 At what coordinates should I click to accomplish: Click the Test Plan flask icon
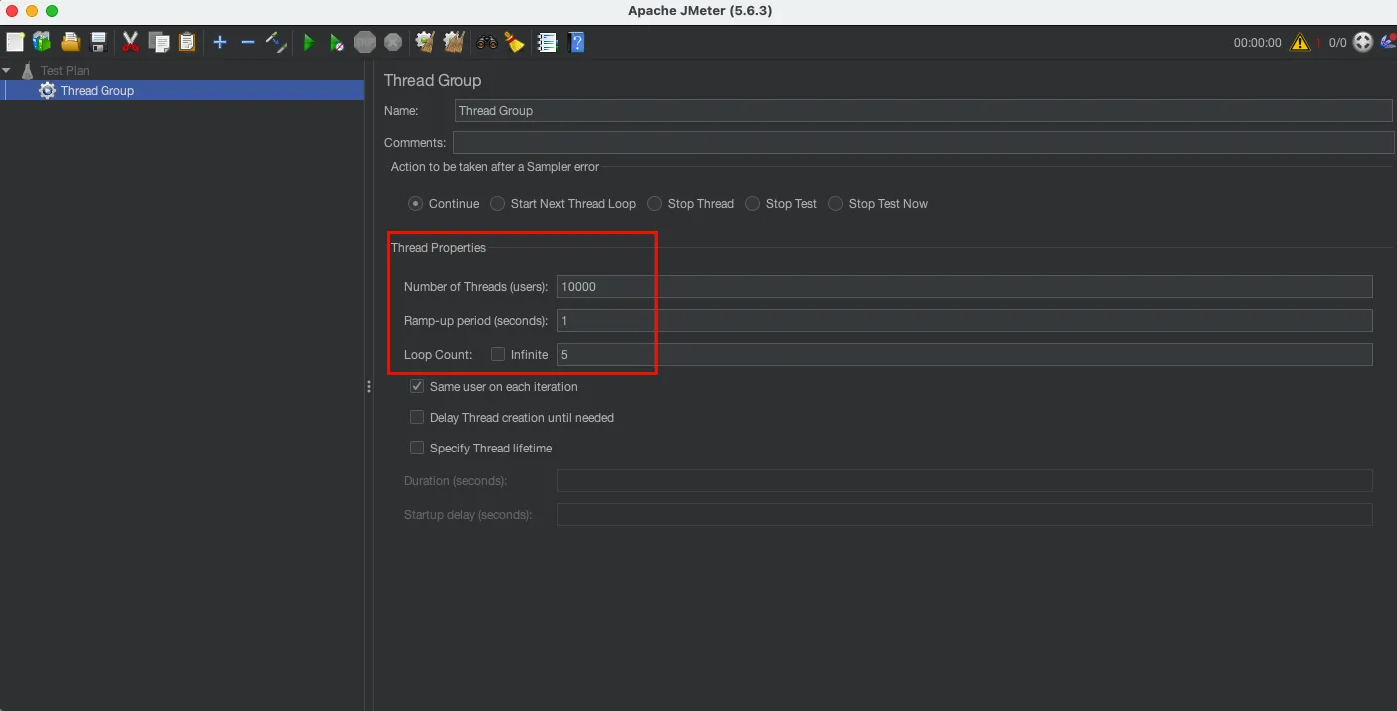click(x=28, y=71)
